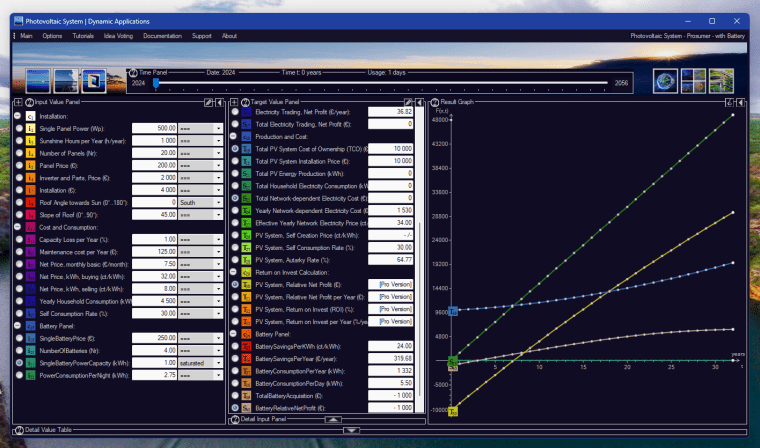This screenshot has width=760, height=448.
Task: Collapse the Result Graph with arrow icon
Action: (741, 102)
